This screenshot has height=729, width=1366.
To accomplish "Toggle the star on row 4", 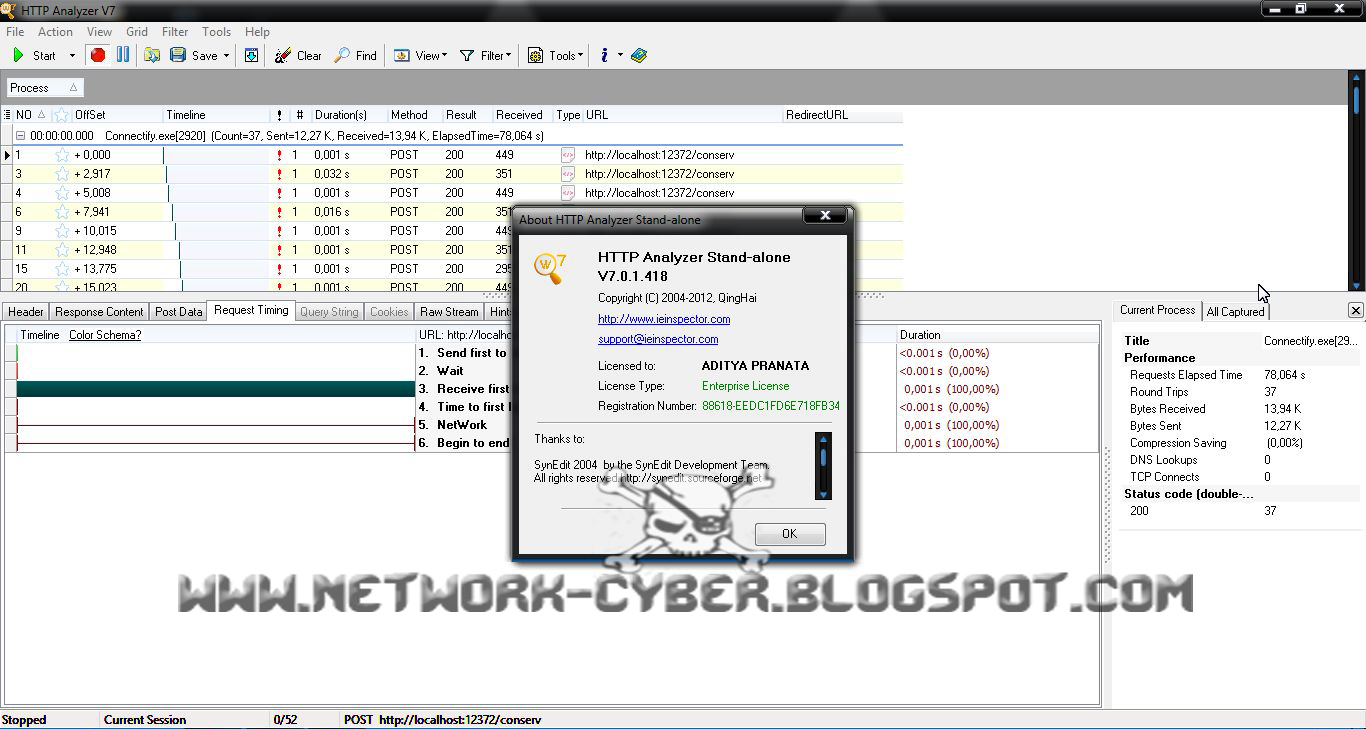I will pyautogui.click(x=62, y=193).
